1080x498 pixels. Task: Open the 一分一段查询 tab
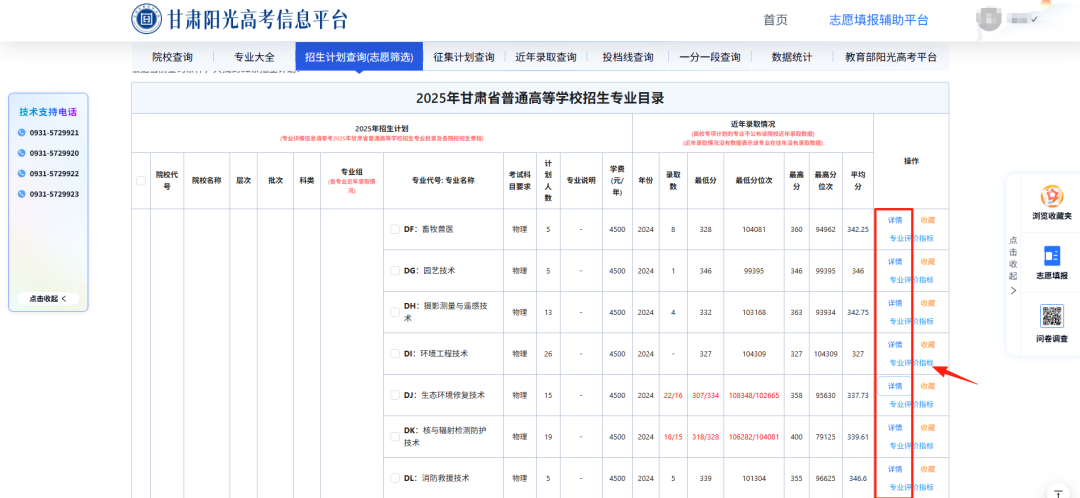(709, 57)
